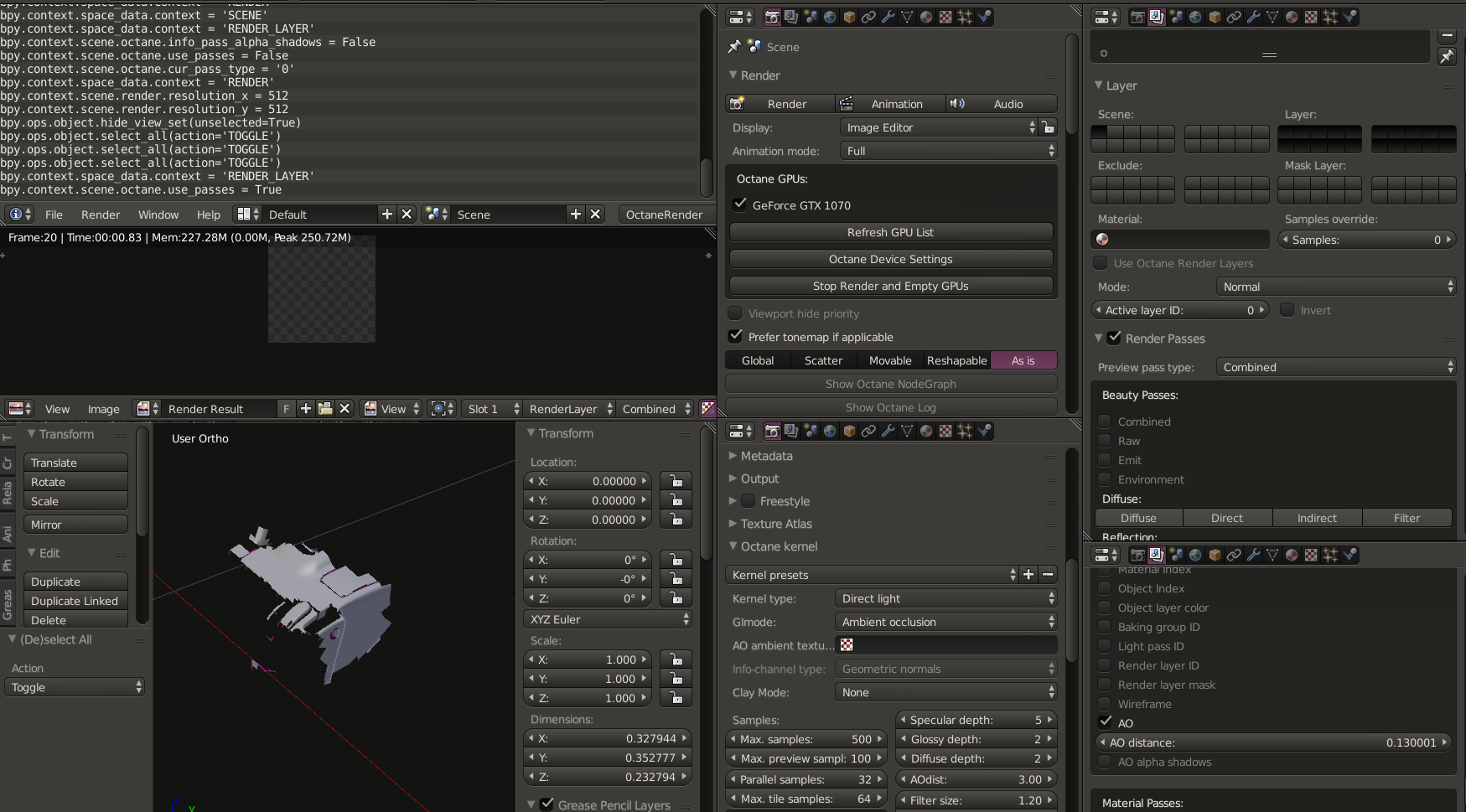This screenshot has width=1466, height=812.
Task: Add a kernel preset with the plus icon
Action: 1028,575
